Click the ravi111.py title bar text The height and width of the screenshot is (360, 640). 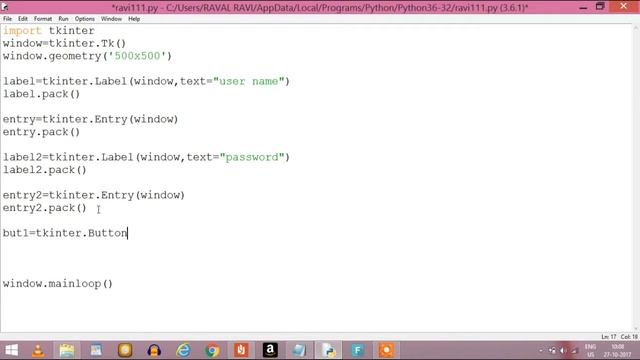pyautogui.click(x=320, y=7)
